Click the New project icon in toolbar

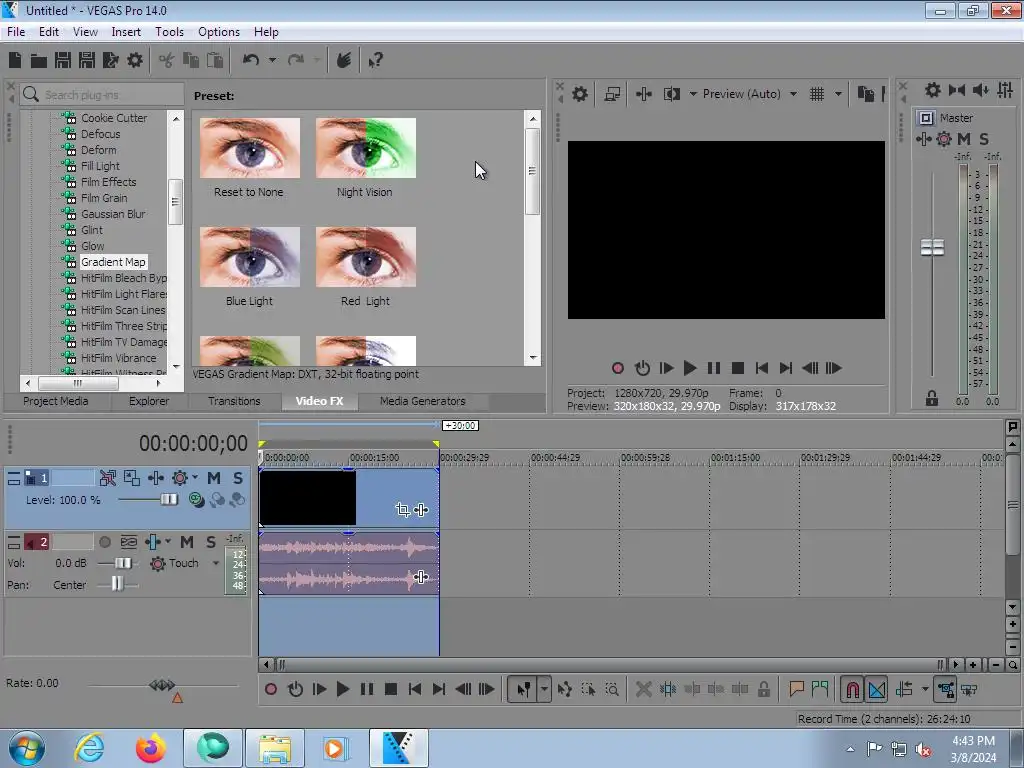tap(15, 61)
